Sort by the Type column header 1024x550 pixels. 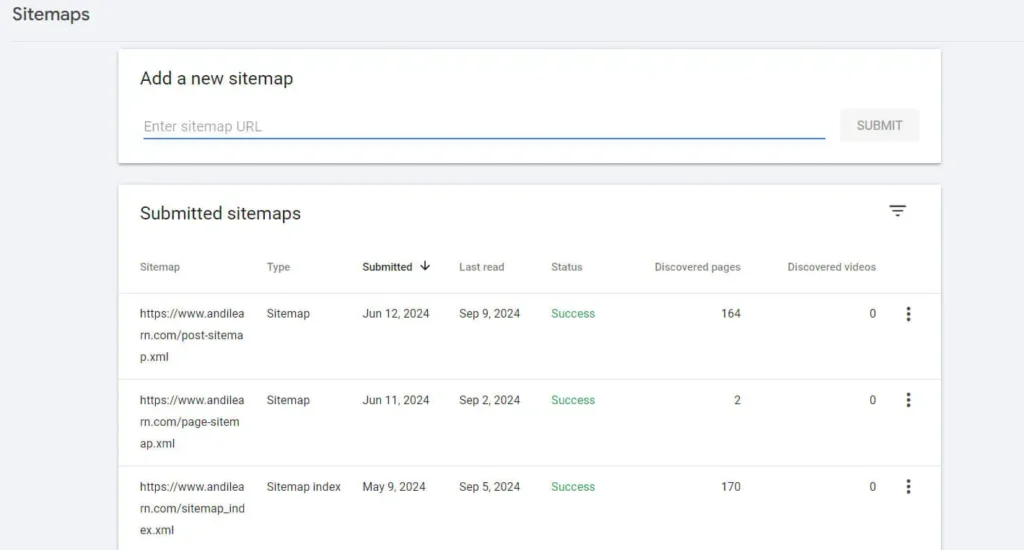pos(278,267)
